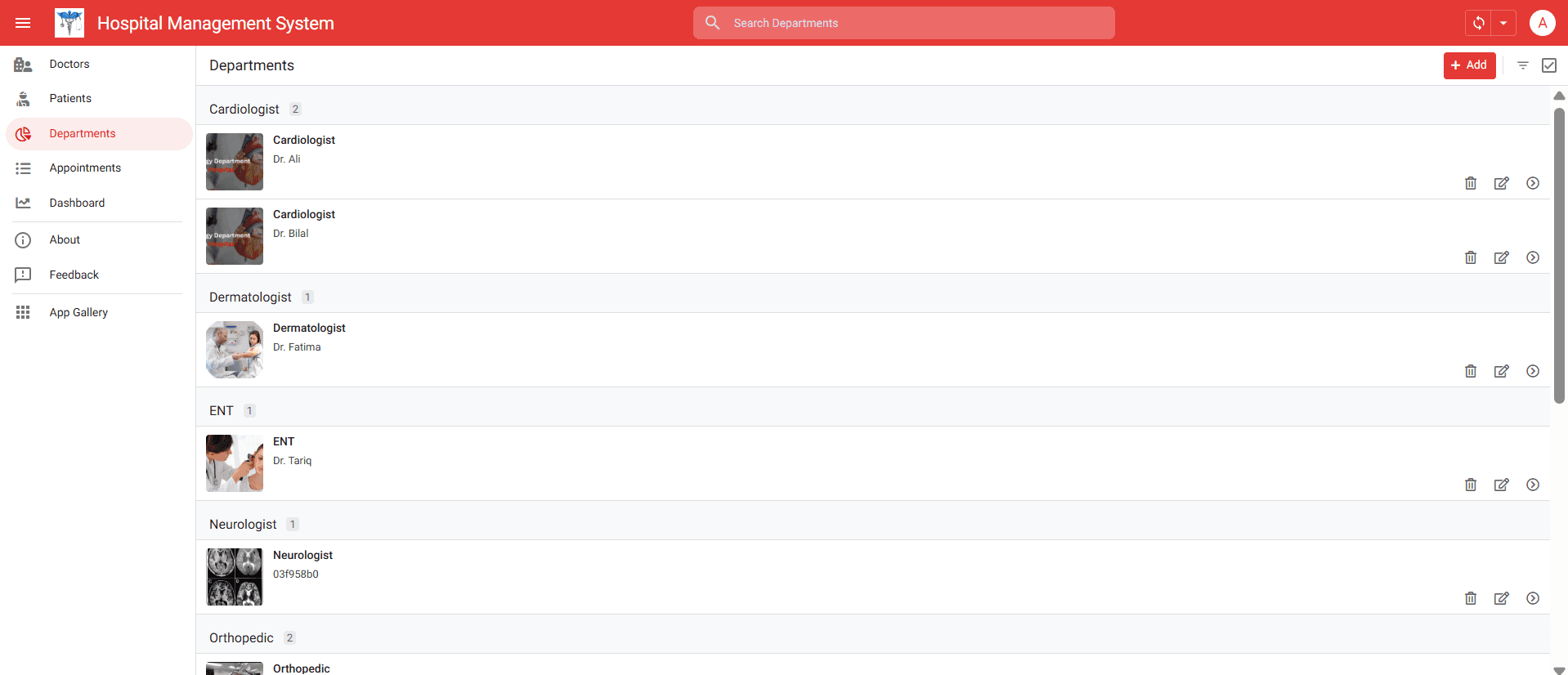This screenshot has height=675, width=1568.
Task: Click the scrollbar up arrow
Action: (x=1559, y=96)
